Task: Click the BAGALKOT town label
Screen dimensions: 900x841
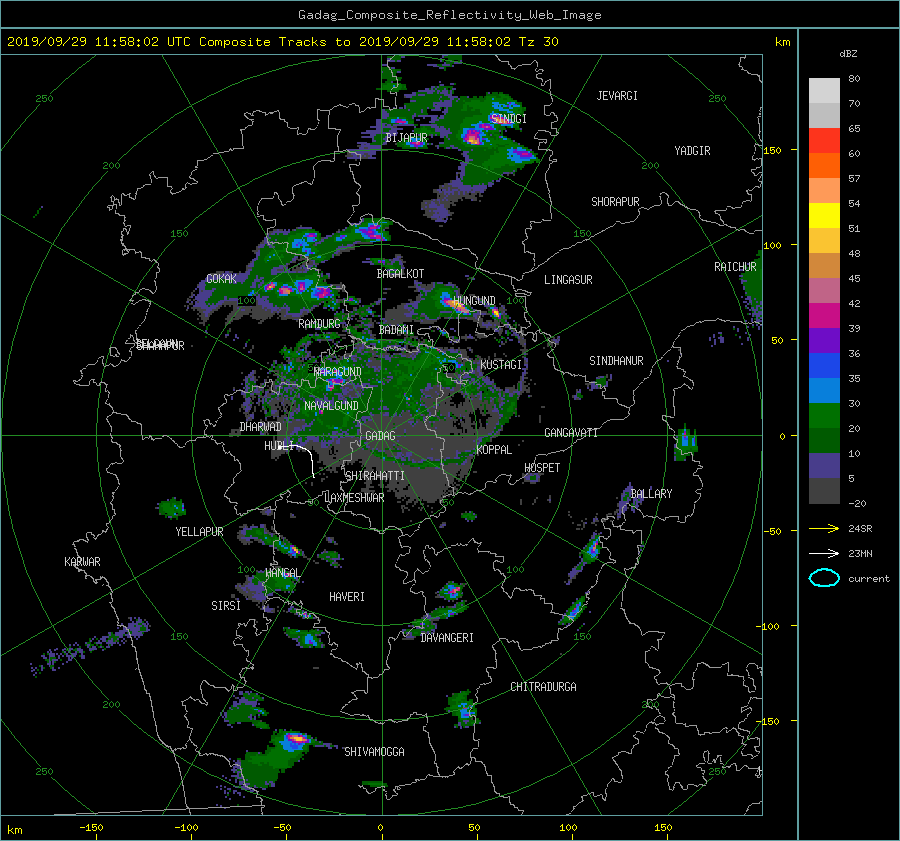Action: point(400,274)
